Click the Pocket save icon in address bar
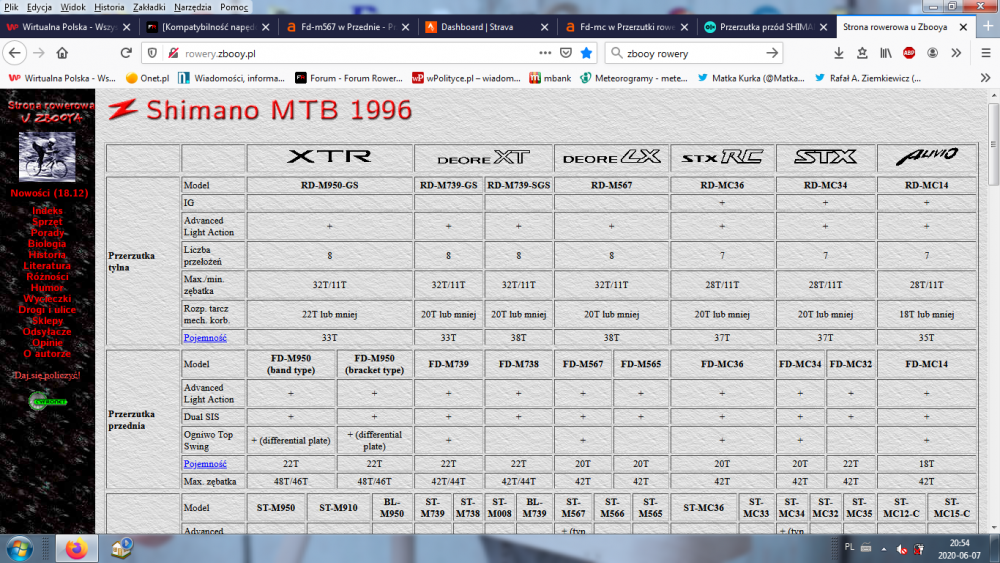Image resolution: width=1000 pixels, height=563 pixels. click(566, 53)
